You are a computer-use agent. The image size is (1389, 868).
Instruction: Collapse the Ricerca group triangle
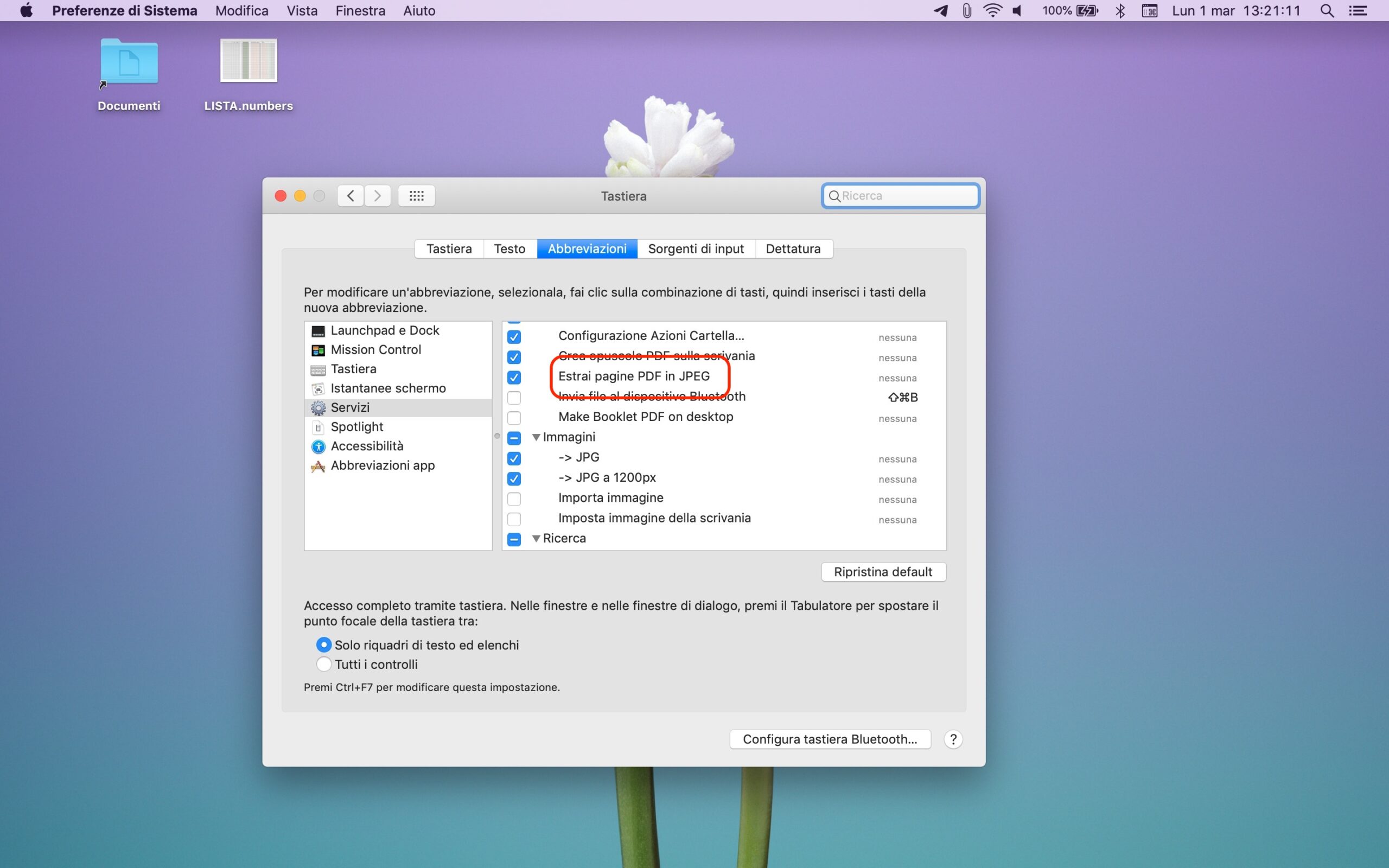[536, 539]
